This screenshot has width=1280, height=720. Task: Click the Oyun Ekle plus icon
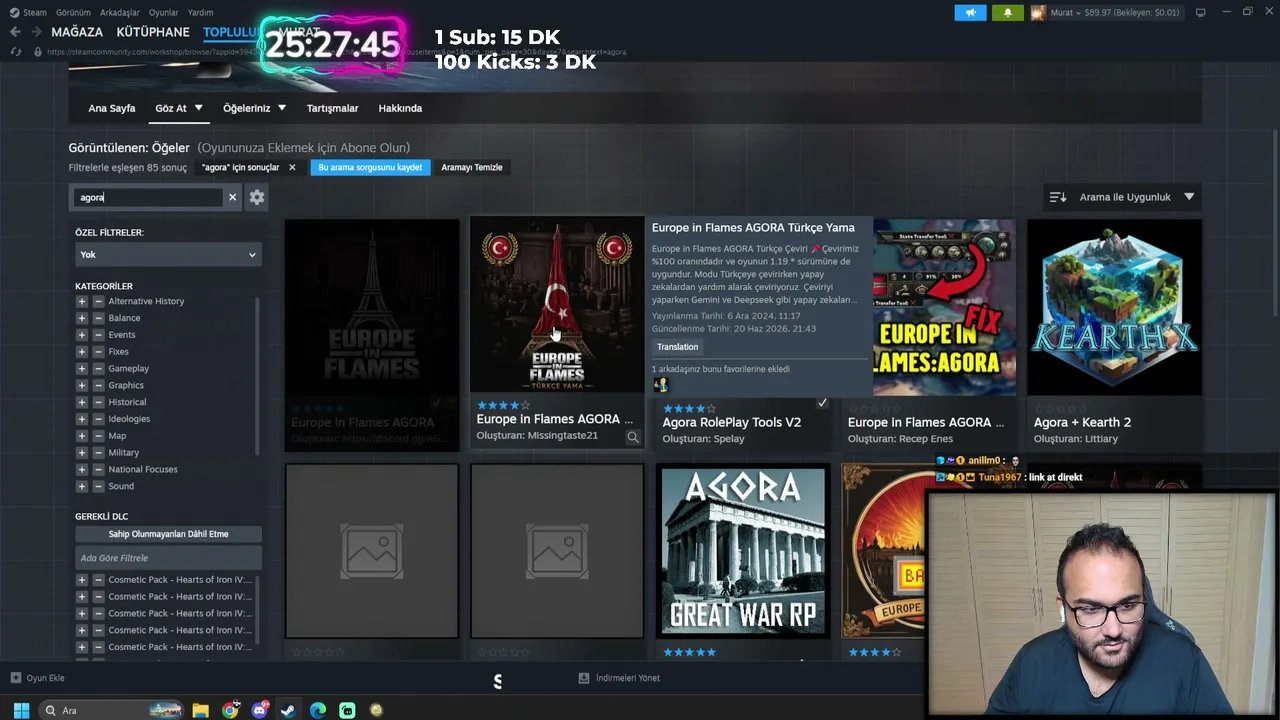point(15,678)
